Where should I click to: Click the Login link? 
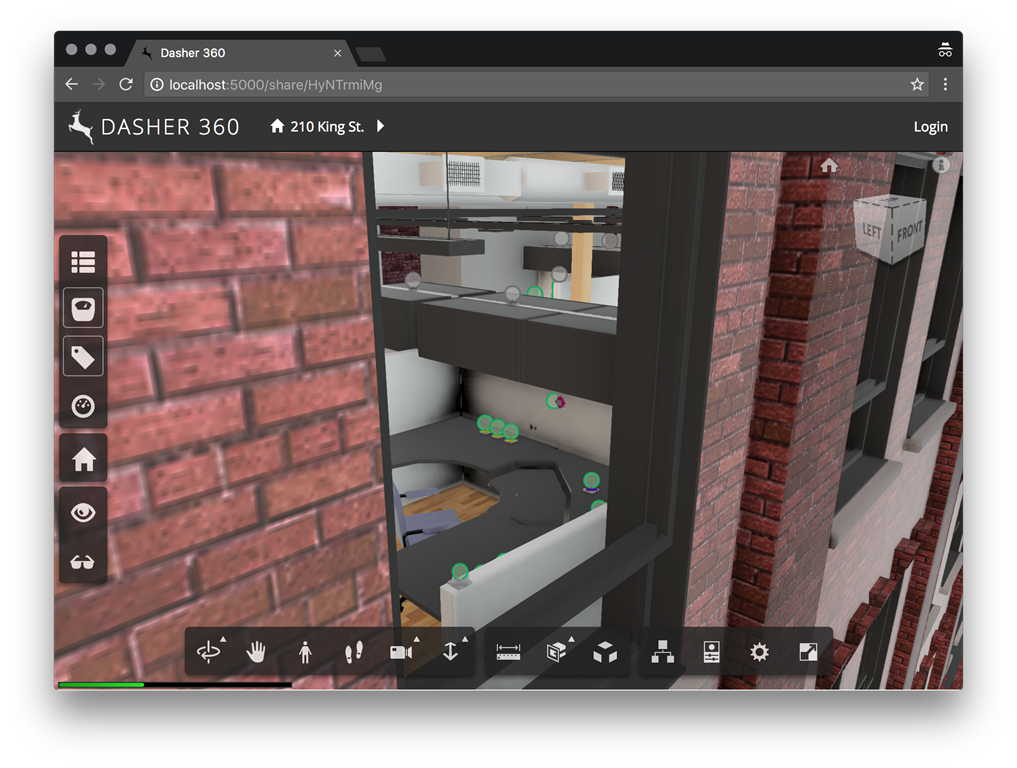point(930,127)
